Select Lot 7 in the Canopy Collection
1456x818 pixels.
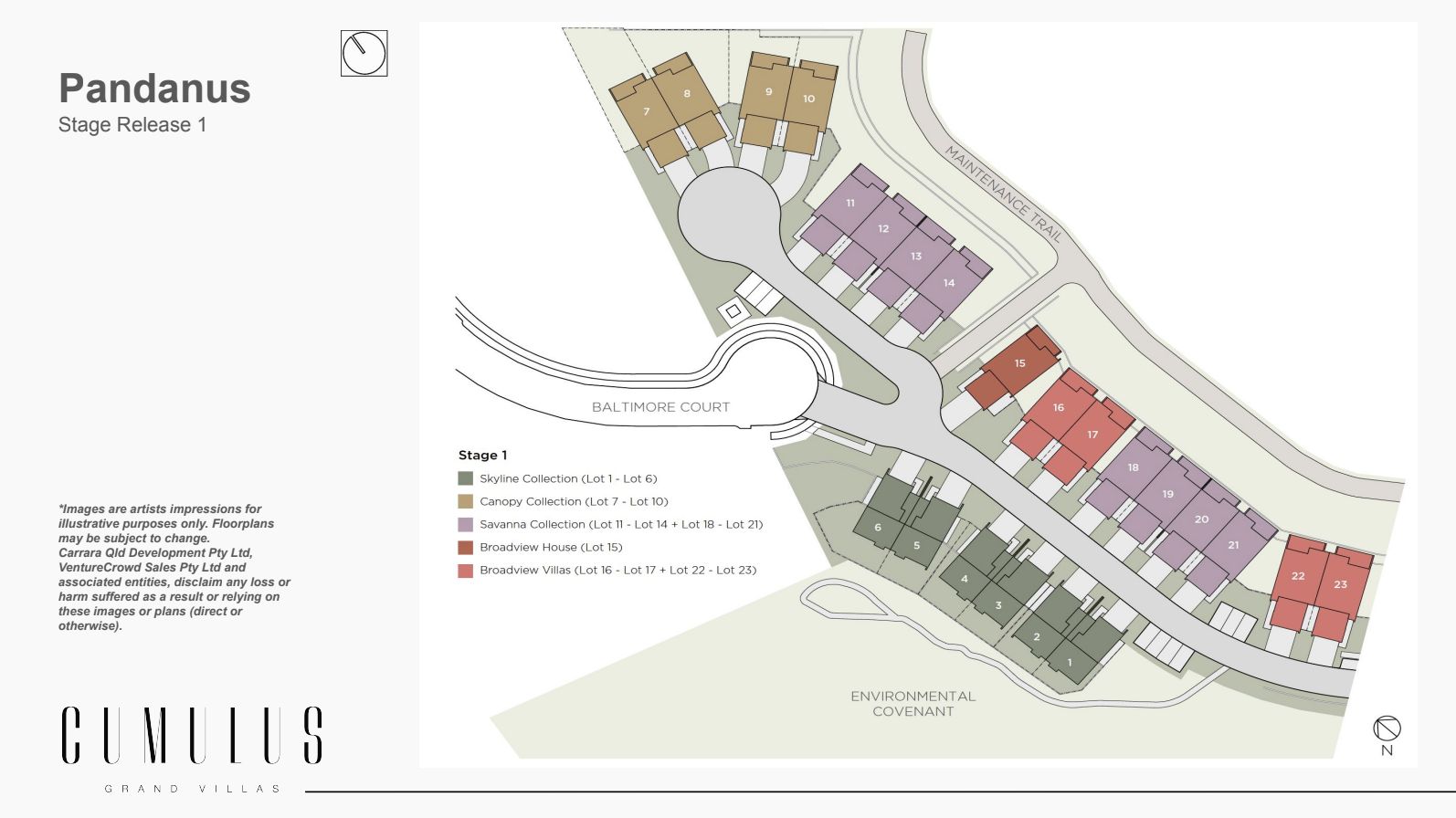tap(646, 112)
